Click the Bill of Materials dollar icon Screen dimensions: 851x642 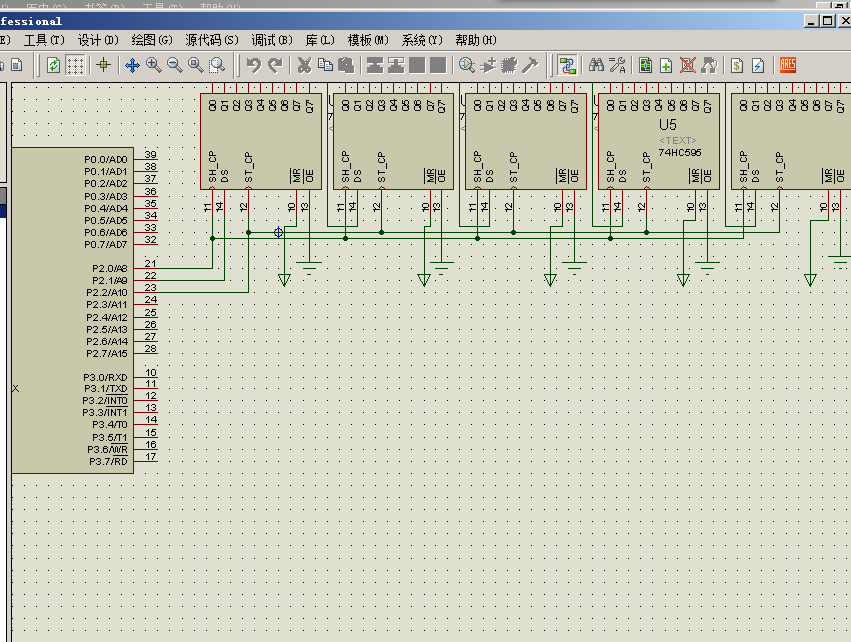pyautogui.click(x=737, y=66)
